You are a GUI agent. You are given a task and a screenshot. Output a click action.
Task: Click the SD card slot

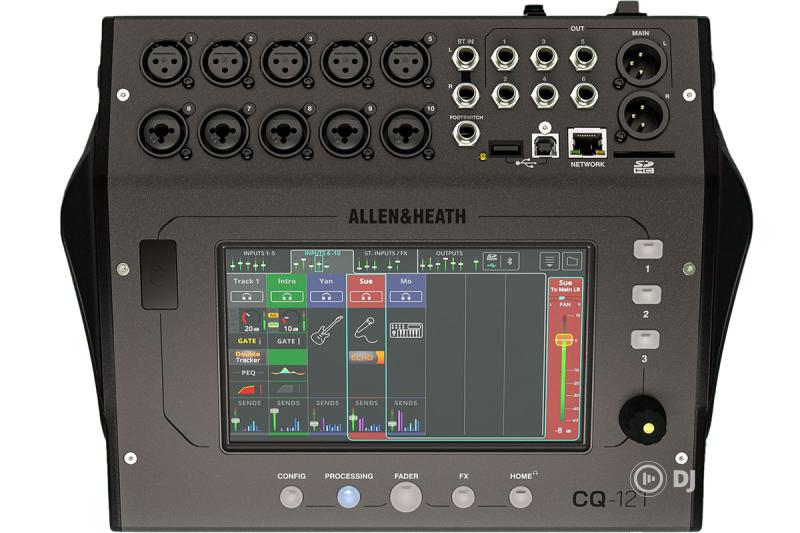(643, 155)
